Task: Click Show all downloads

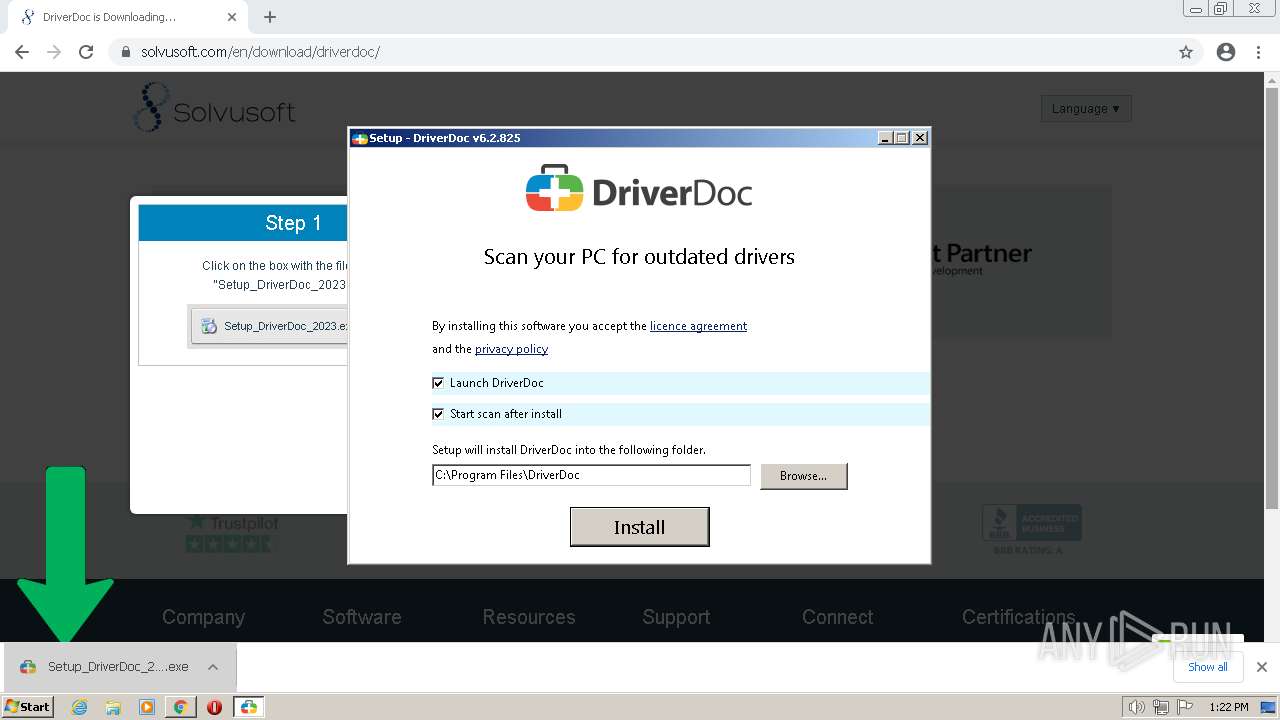Action: 1208,667
